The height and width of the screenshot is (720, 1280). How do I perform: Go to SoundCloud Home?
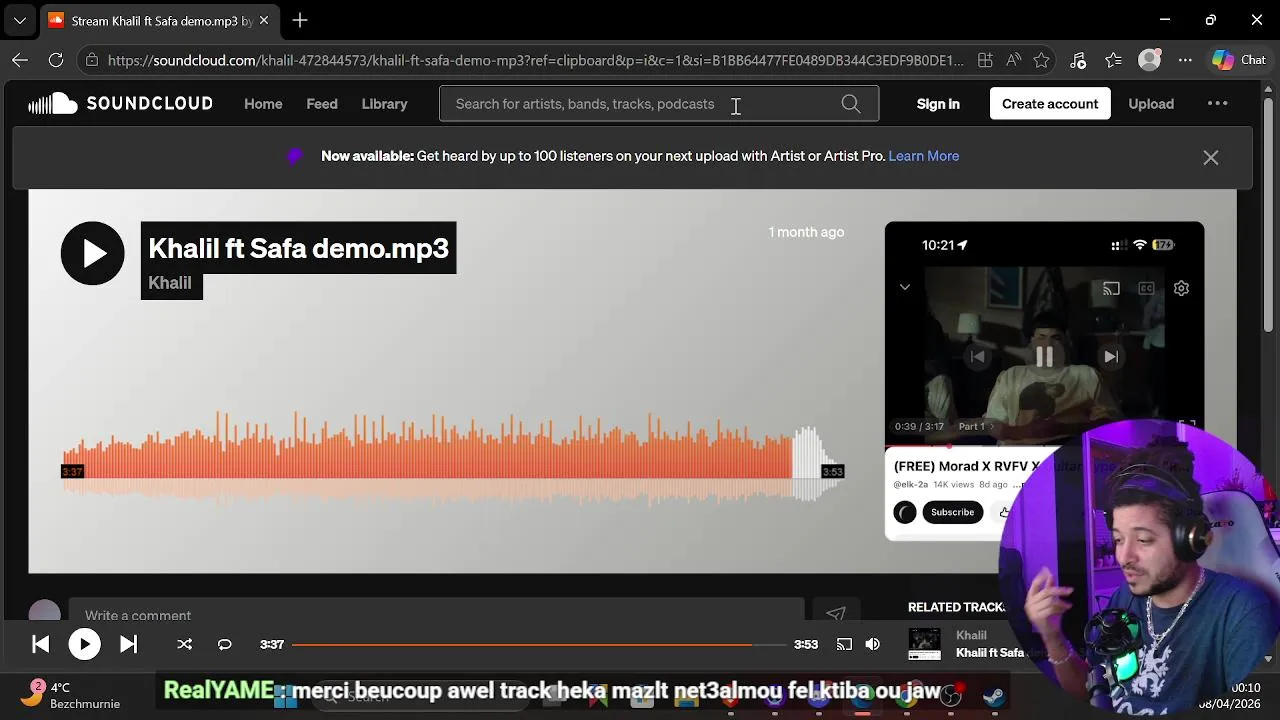[x=263, y=104]
